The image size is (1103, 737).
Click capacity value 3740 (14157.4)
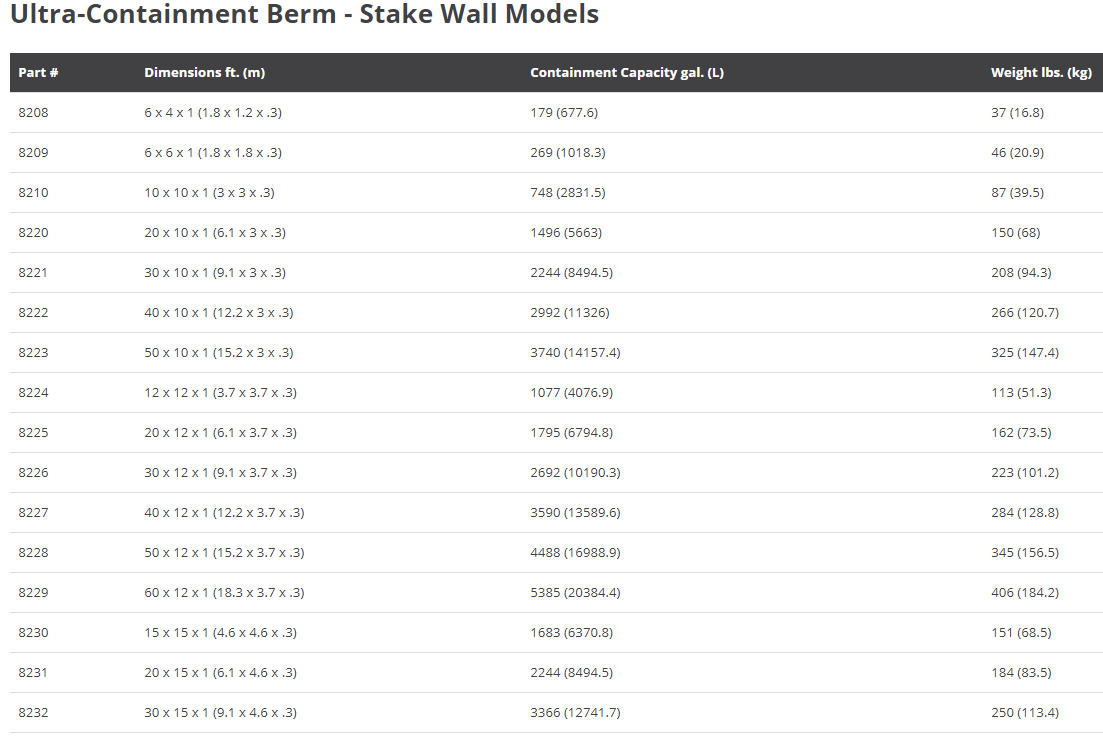click(575, 353)
